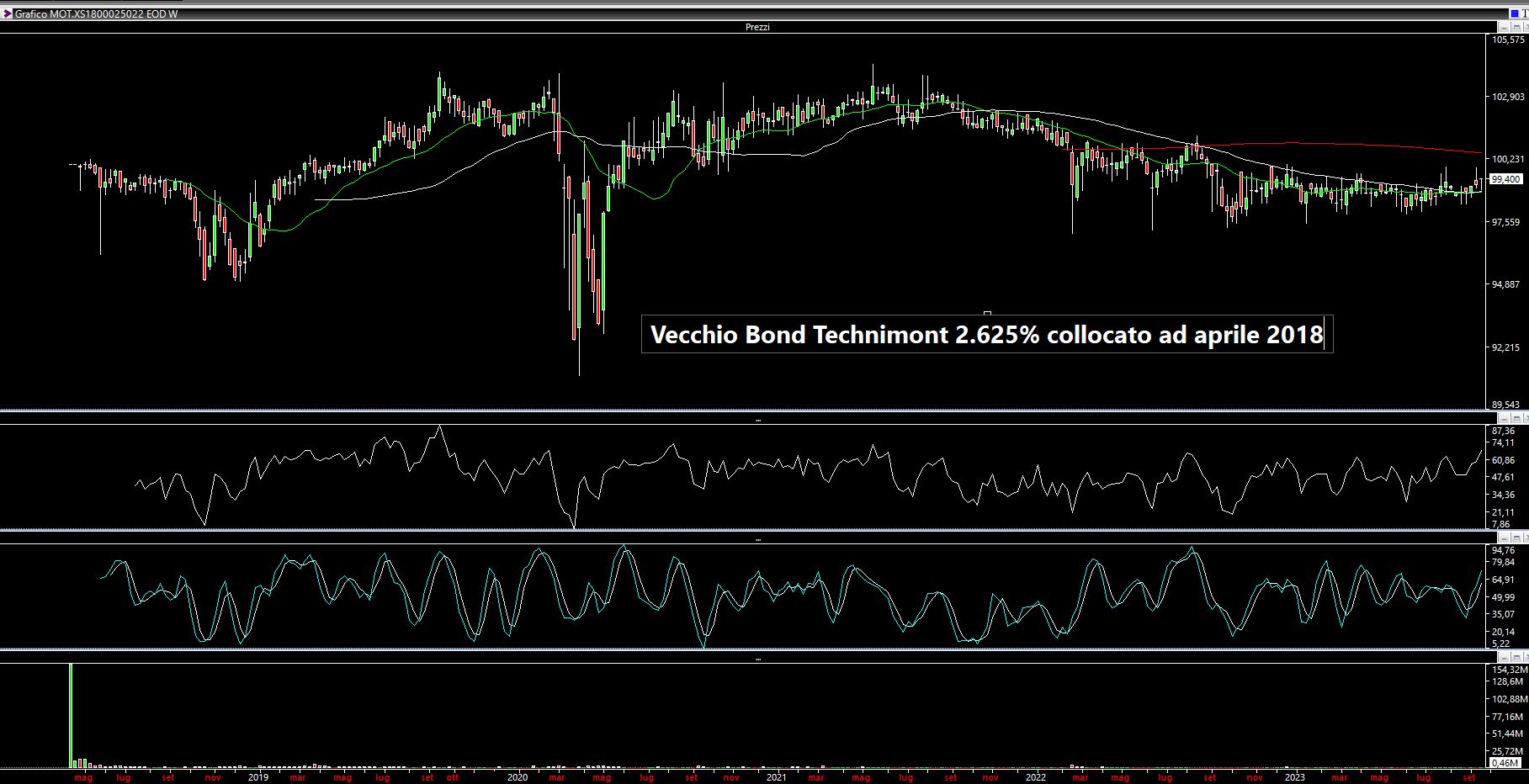Click the 2021 year marker on time axis
This screenshot has width=1529, height=784.
pyautogui.click(x=776, y=777)
